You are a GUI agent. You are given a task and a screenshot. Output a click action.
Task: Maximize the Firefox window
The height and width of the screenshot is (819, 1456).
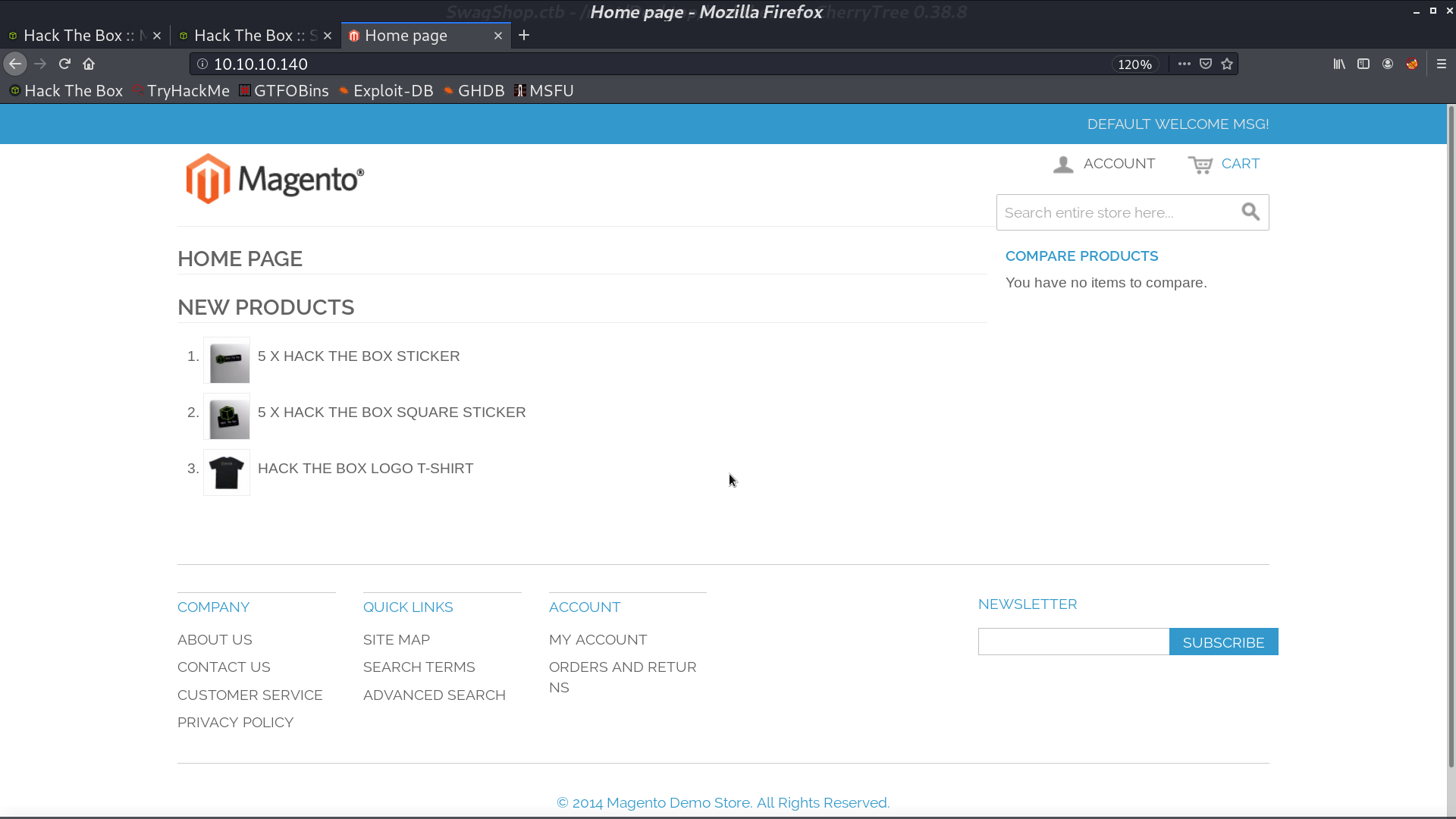click(1433, 11)
